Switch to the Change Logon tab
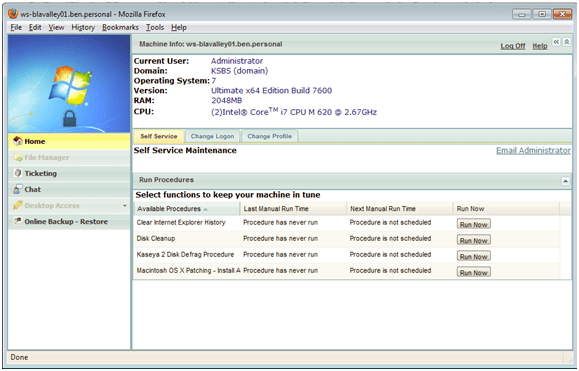The width and height of the screenshot is (579, 371). [x=212, y=136]
